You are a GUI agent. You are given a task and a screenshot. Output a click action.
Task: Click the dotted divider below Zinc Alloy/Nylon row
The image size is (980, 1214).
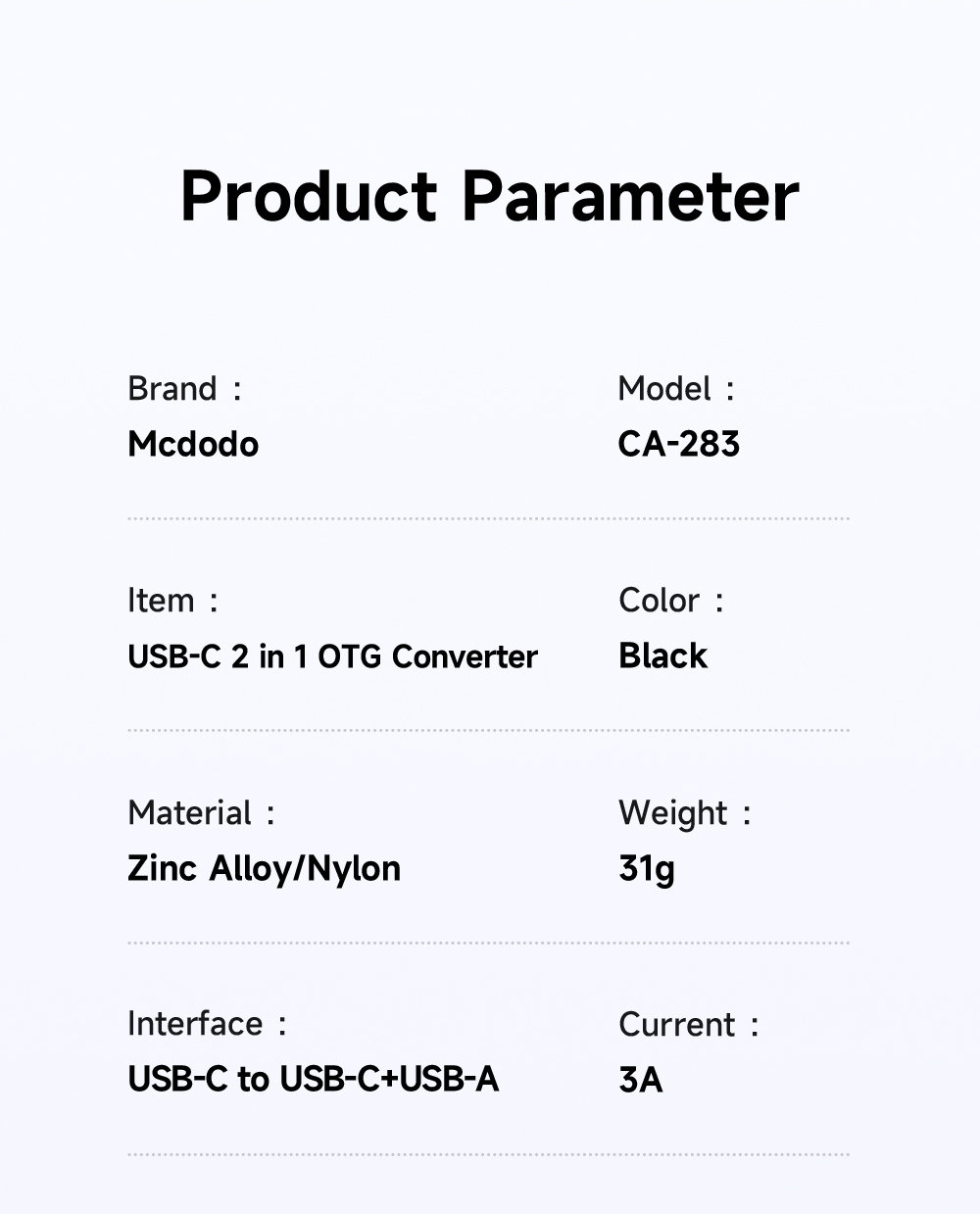(x=488, y=943)
